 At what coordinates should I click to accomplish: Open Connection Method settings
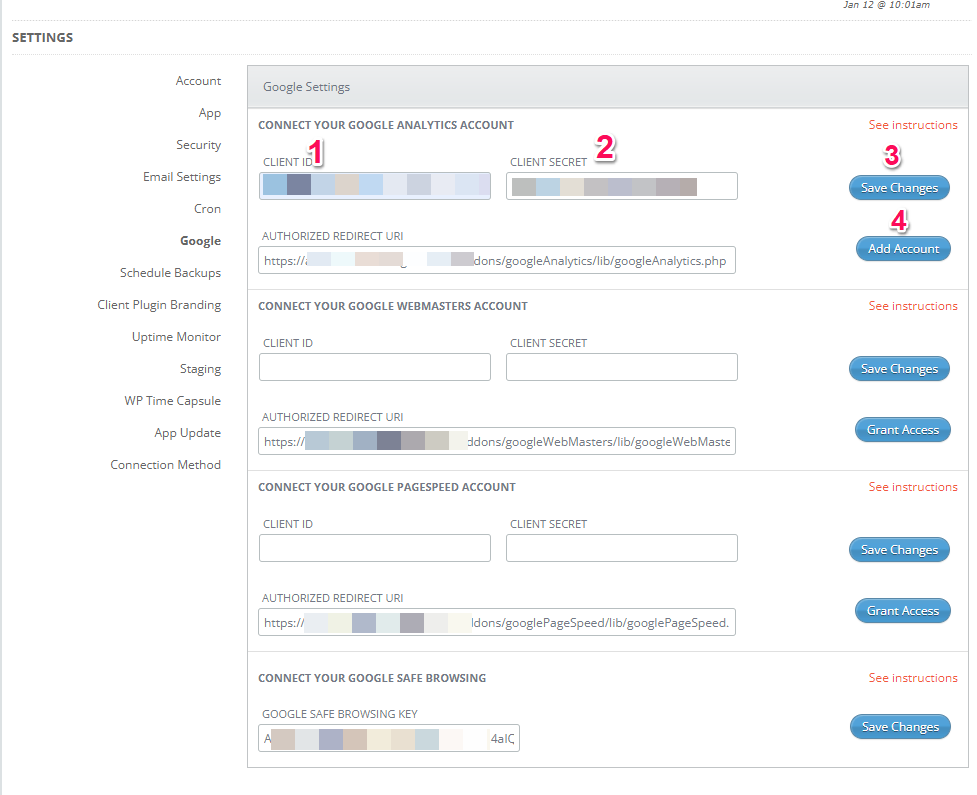pos(165,465)
